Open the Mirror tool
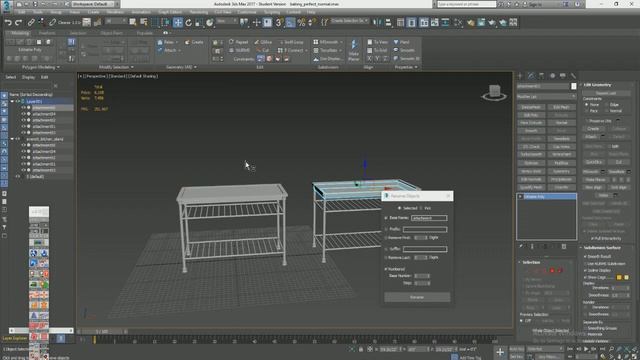 378,22
